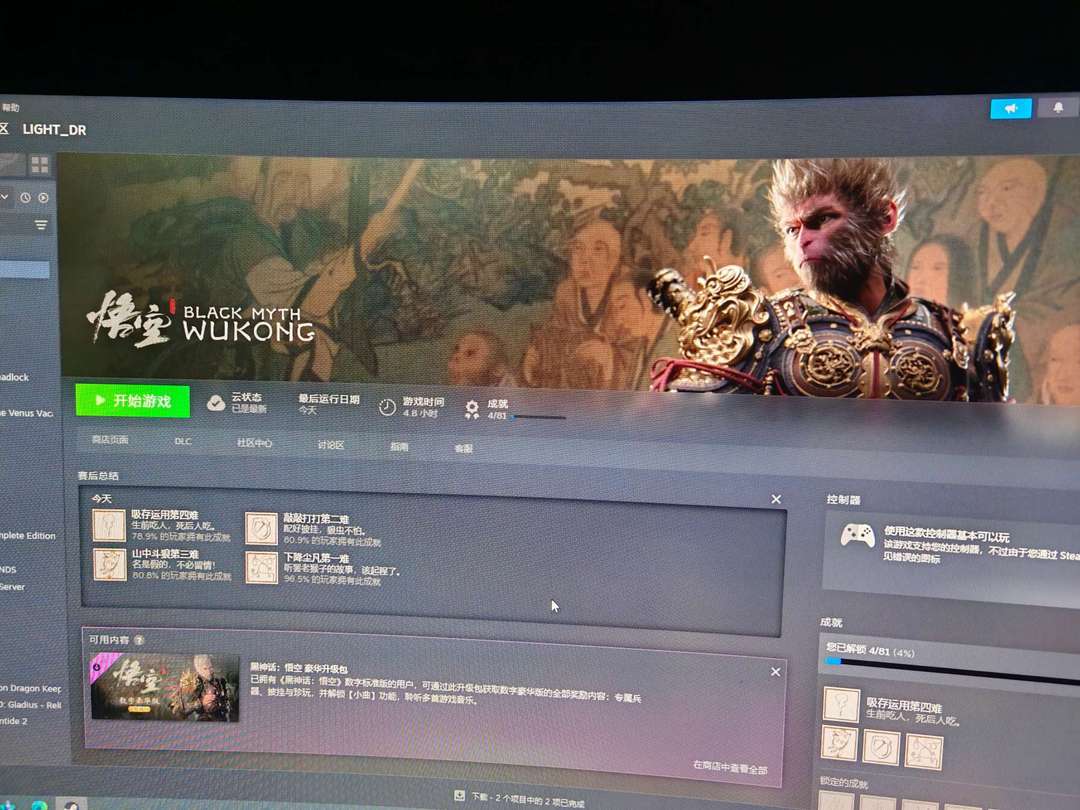
Task: Click the 下降尘凡第一难 achievement icon in summary
Action: [x=262, y=569]
